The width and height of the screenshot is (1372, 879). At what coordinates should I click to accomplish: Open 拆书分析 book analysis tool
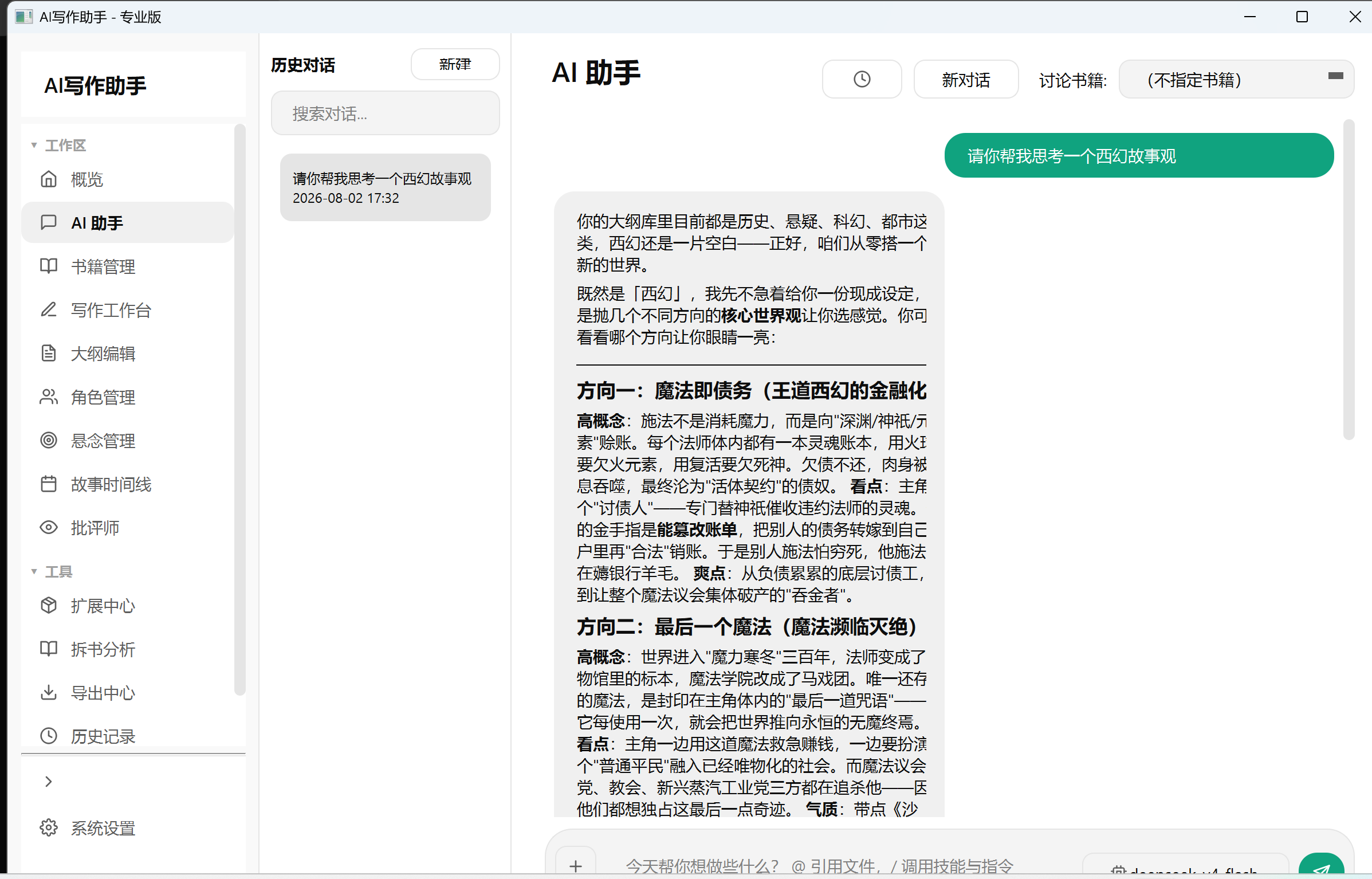point(127,649)
